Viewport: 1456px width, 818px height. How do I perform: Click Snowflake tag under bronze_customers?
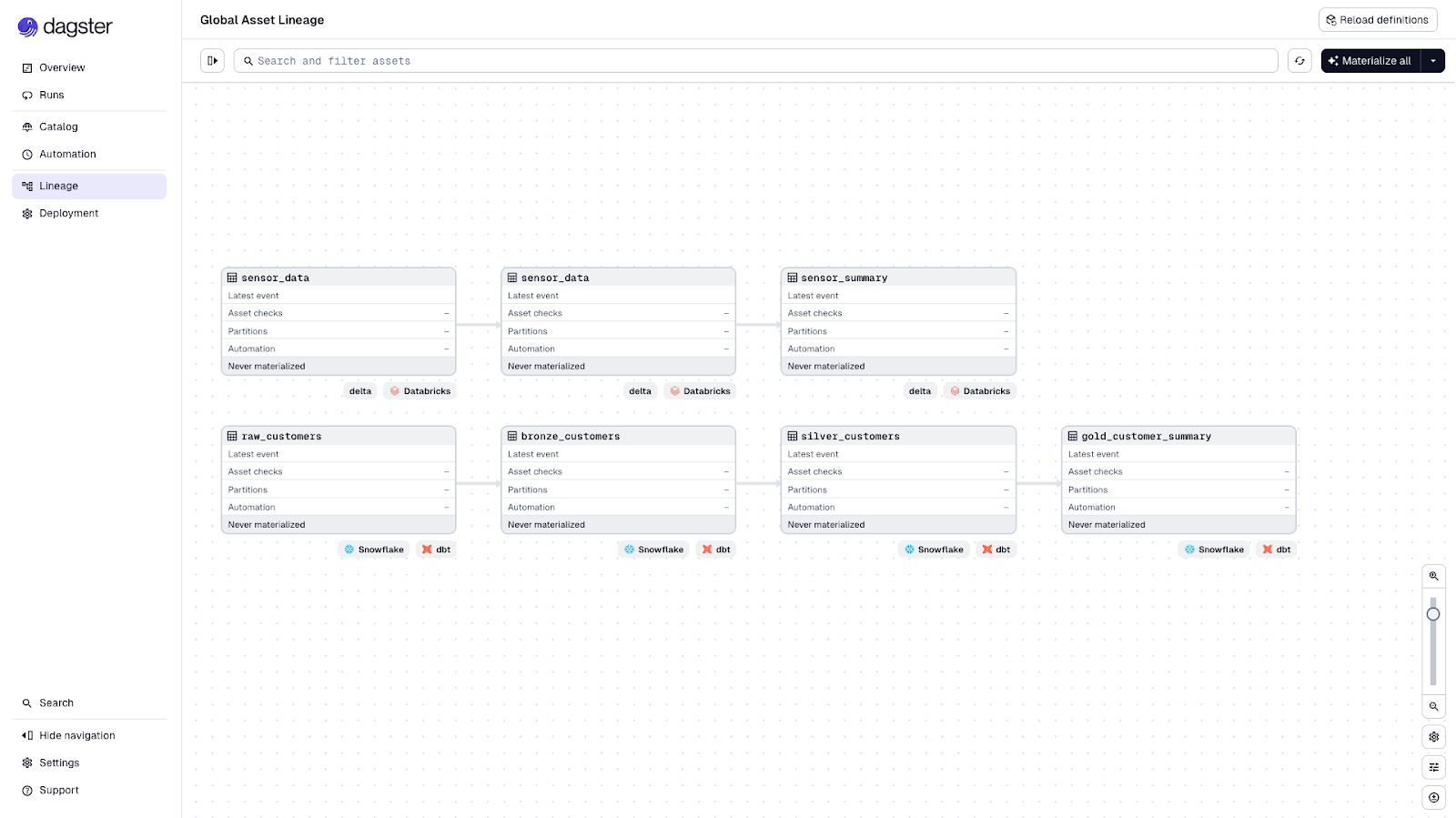coord(654,550)
